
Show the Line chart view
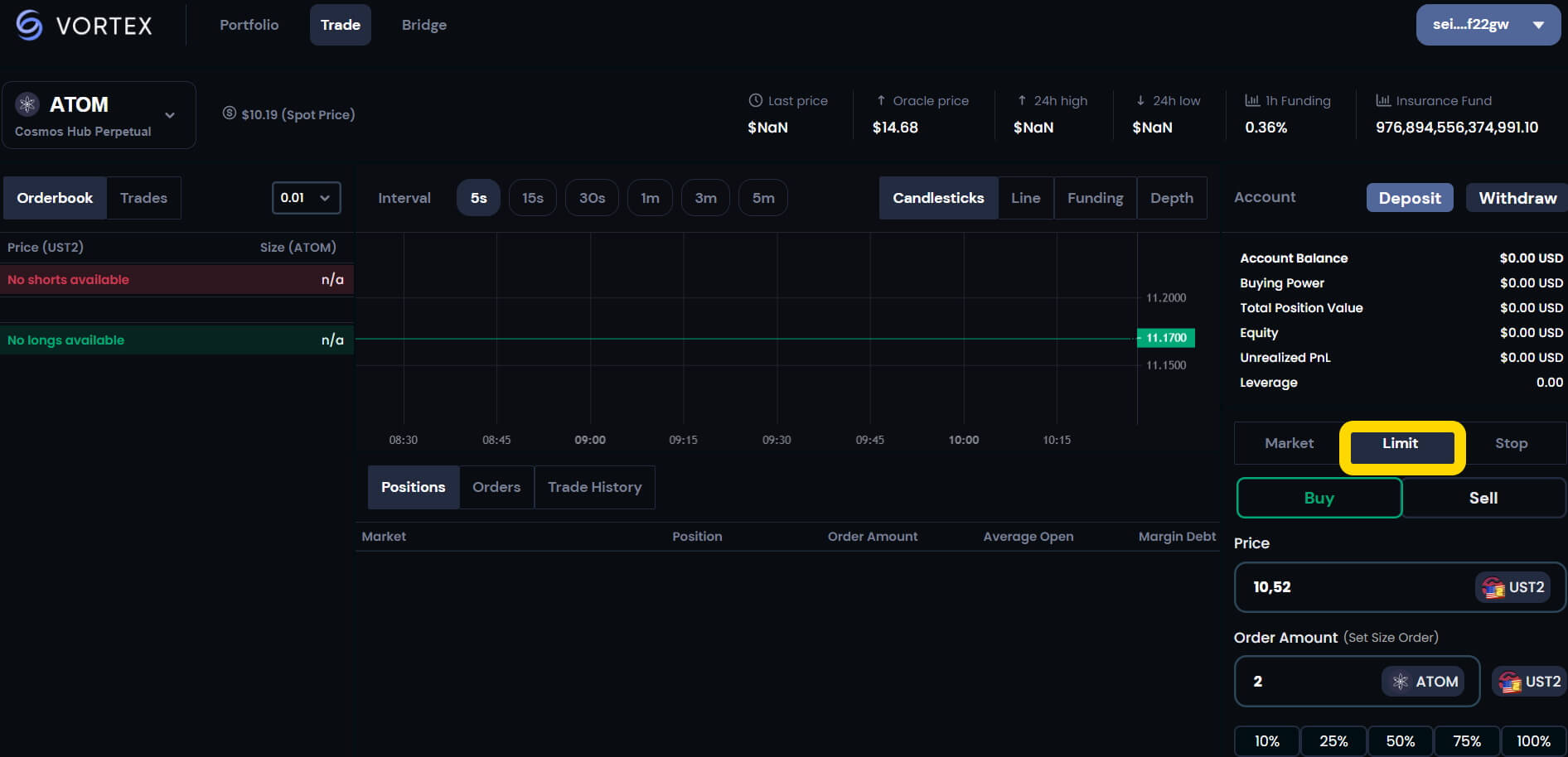1025,198
